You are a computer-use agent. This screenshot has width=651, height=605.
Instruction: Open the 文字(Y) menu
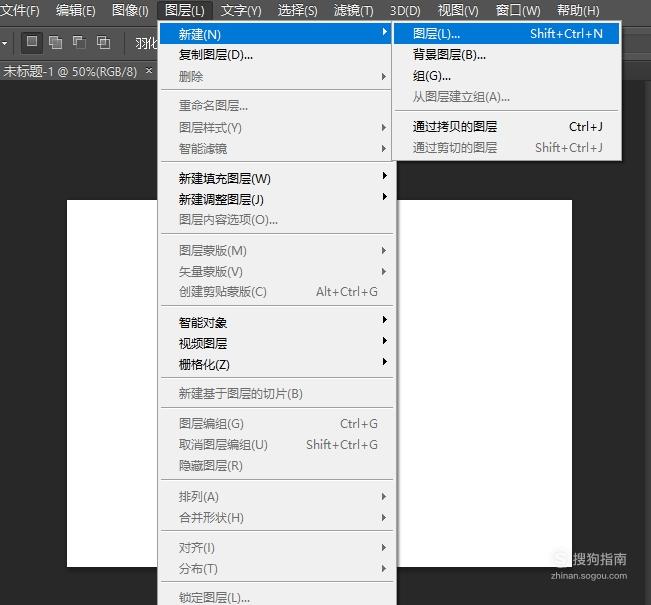coord(241,10)
